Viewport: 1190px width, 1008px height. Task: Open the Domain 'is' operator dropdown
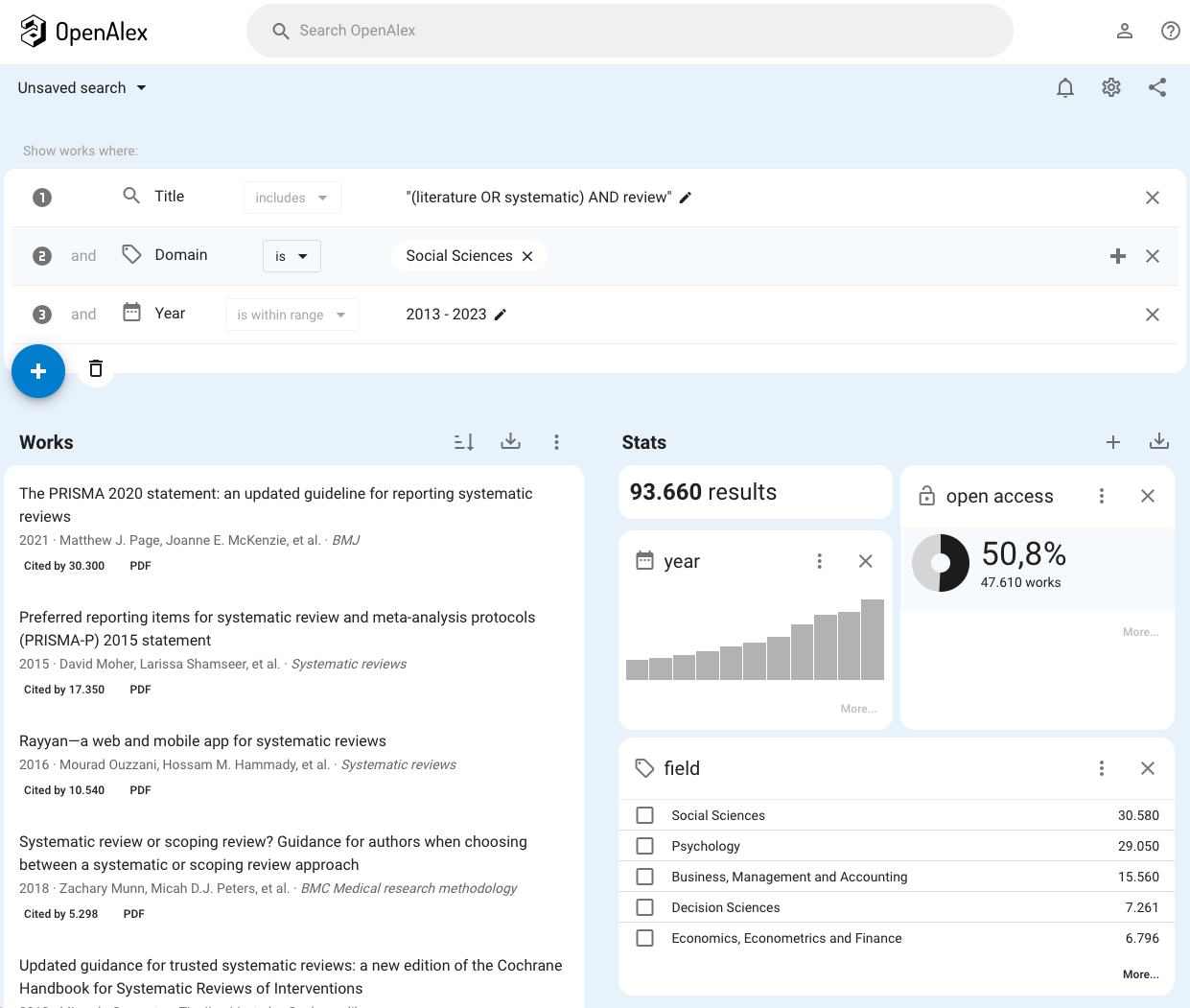292,256
